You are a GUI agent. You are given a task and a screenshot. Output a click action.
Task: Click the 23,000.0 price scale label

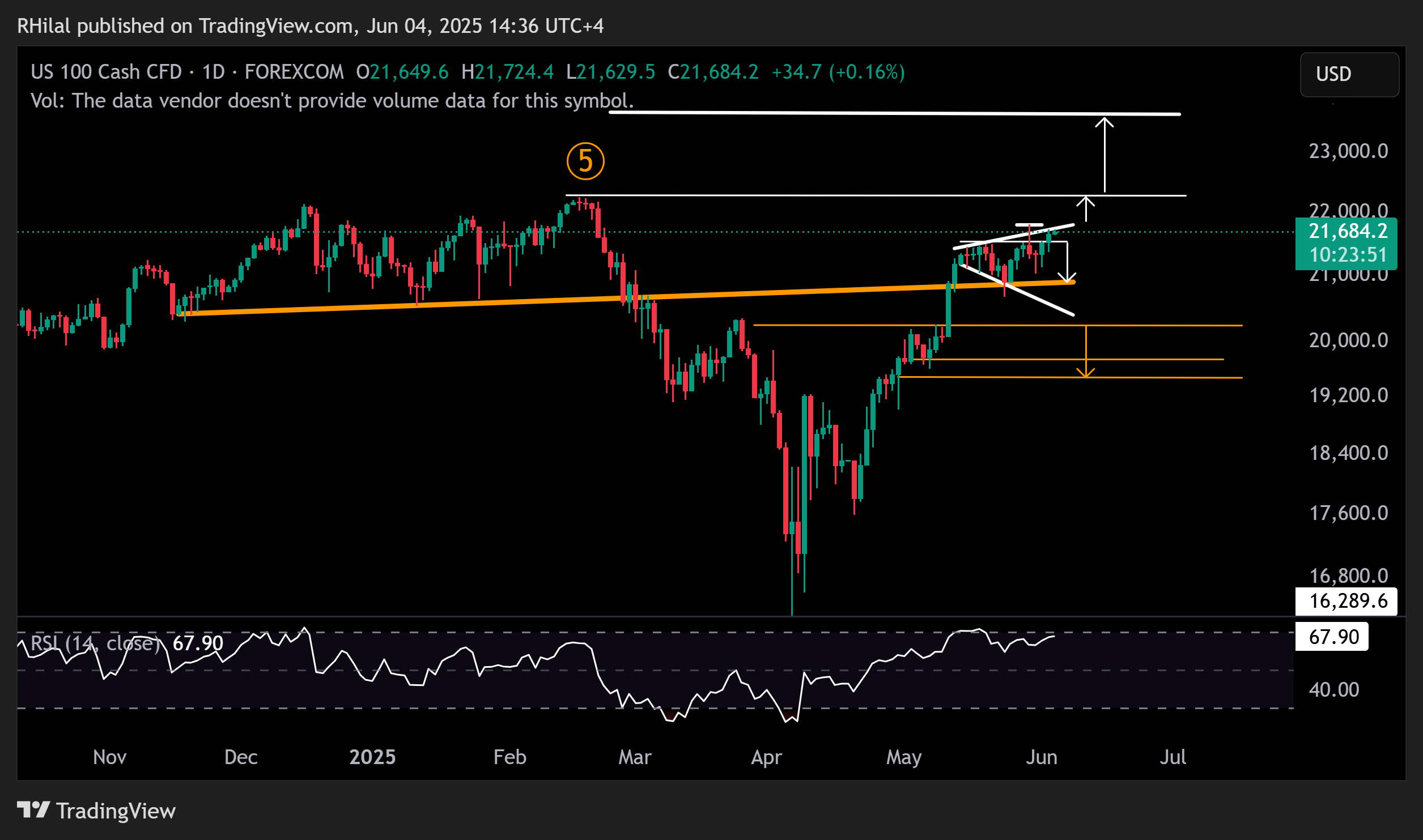click(x=1348, y=151)
